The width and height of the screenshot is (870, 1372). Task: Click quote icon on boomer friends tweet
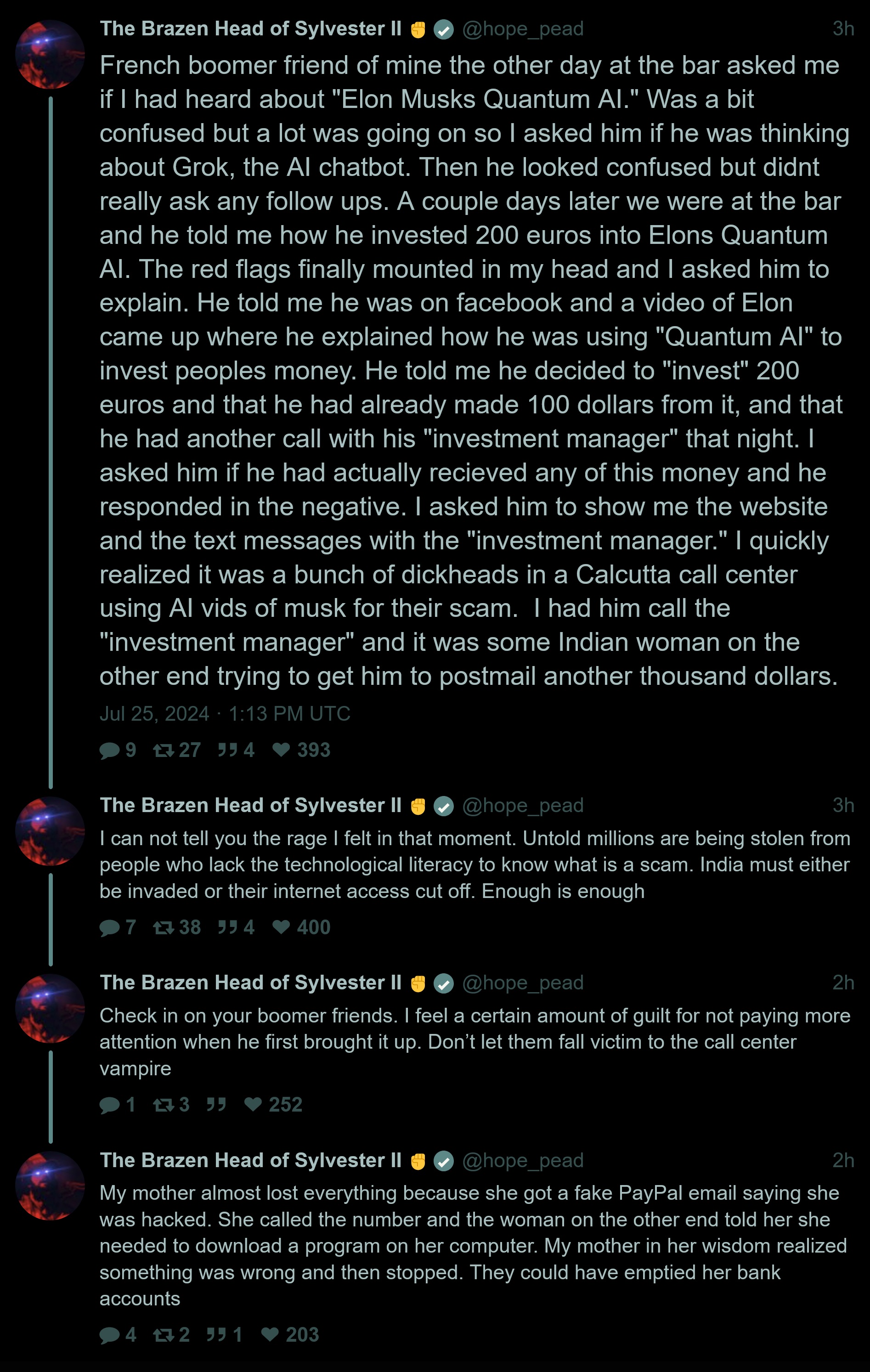216,1104
